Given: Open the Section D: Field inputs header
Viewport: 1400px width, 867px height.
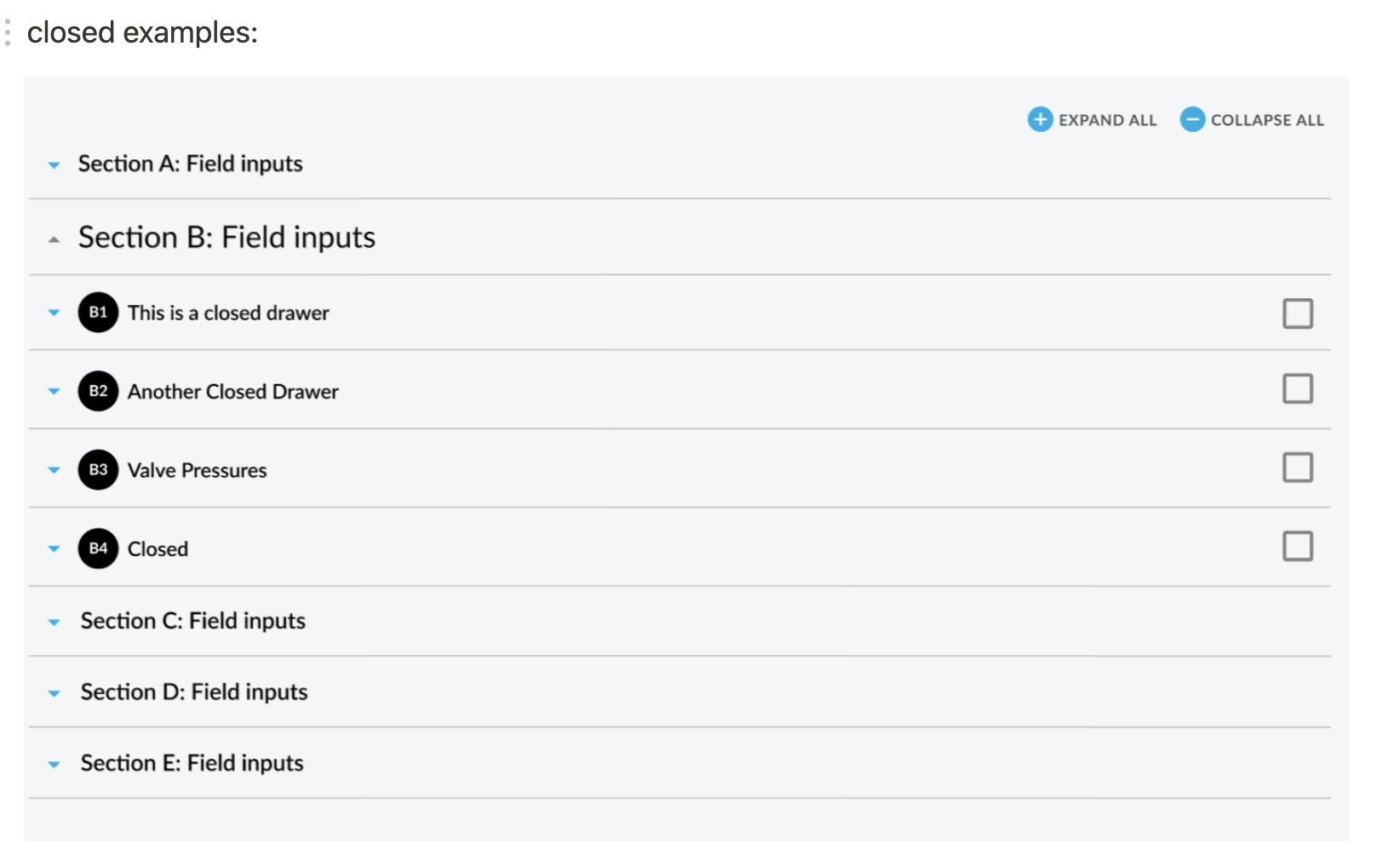Looking at the screenshot, I should click(x=194, y=692).
